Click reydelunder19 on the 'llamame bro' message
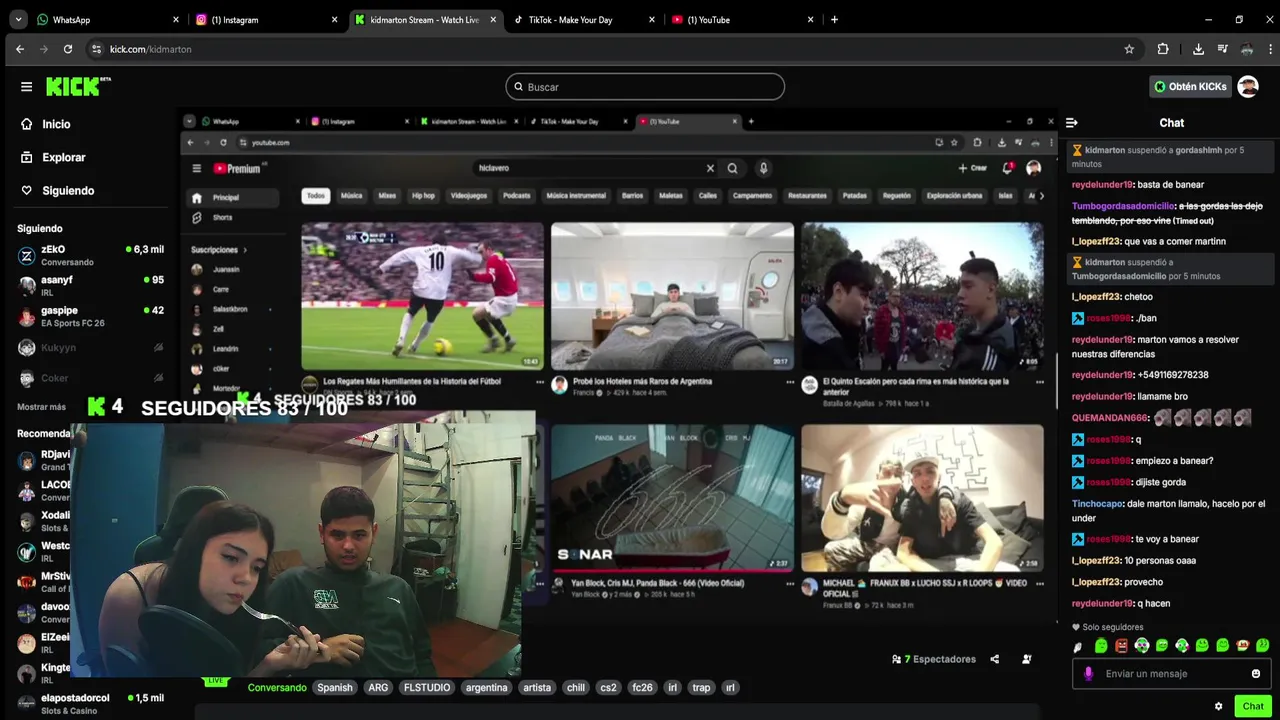The height and width of the screenshot is (720, 1280). coord(1102,397)
